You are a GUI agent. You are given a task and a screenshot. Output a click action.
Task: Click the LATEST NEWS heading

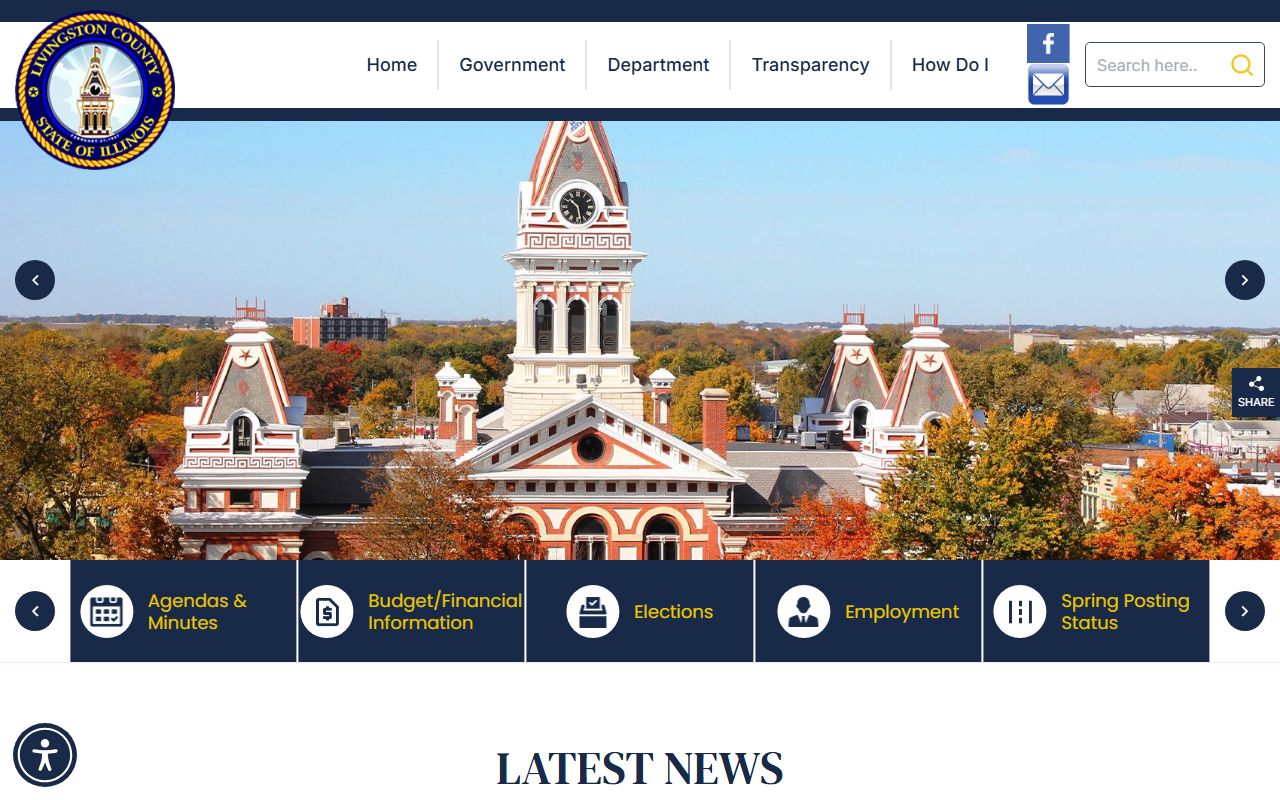640,768
